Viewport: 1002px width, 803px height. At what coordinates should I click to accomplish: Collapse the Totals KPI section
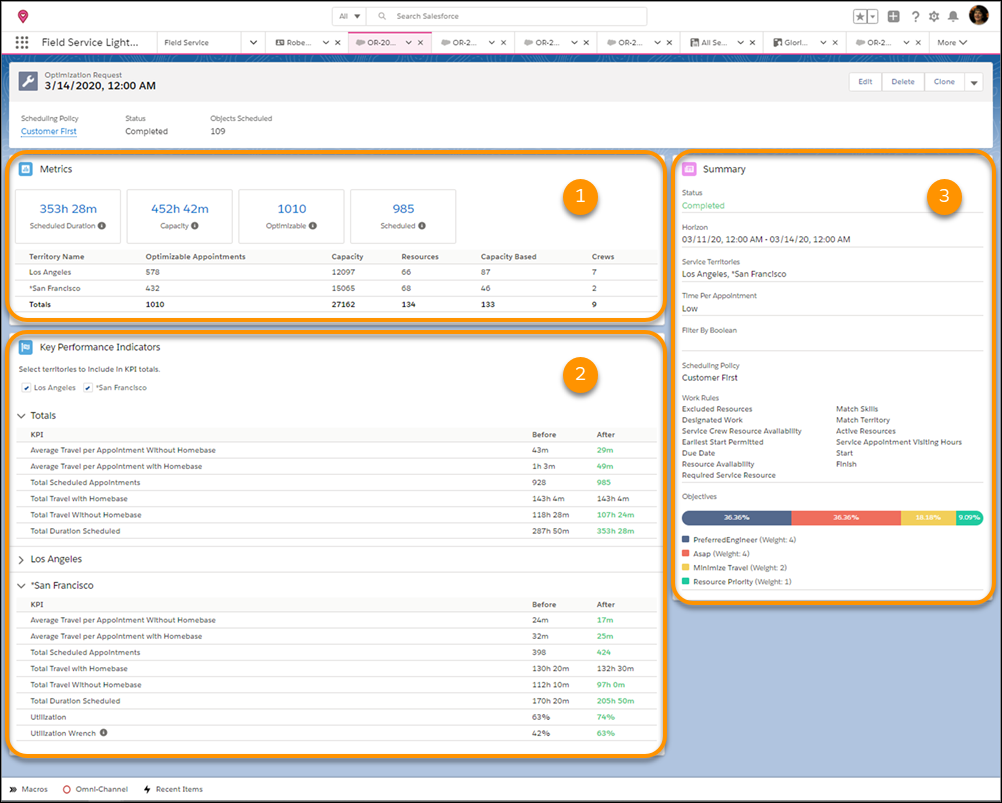point(21,416)
